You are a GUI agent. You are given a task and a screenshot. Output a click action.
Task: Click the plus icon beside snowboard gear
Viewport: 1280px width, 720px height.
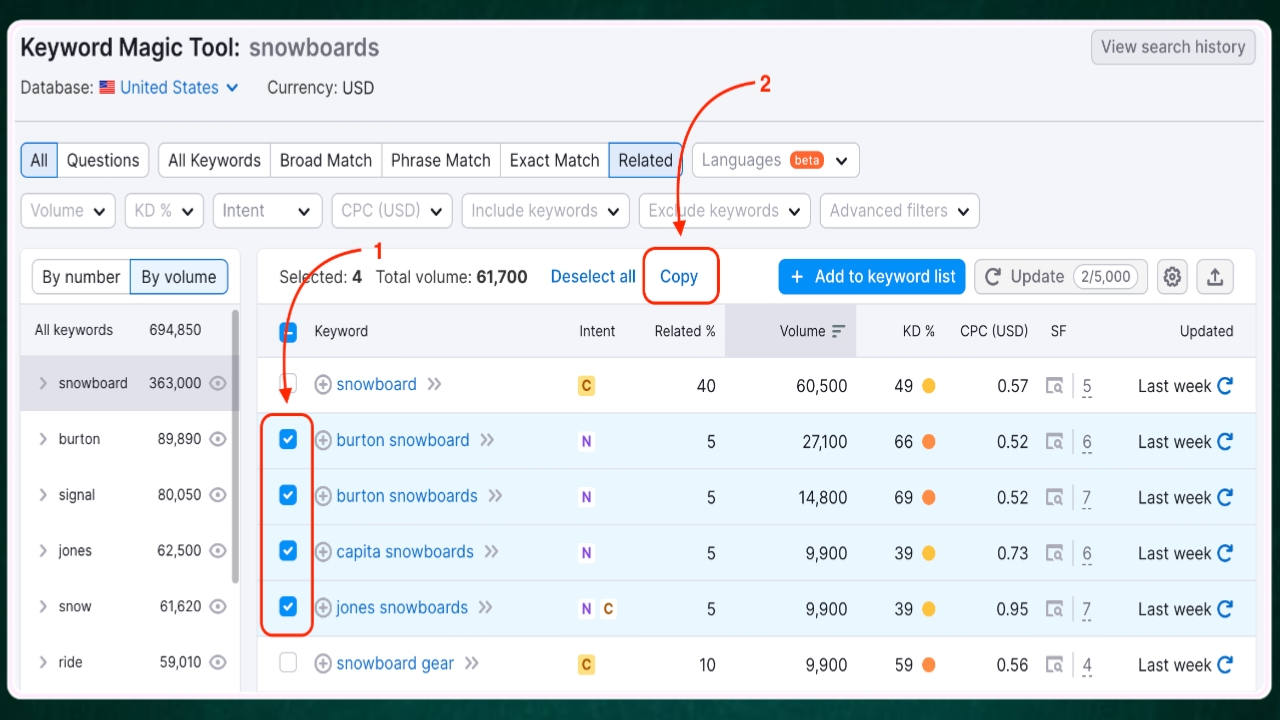pos(323,664)
